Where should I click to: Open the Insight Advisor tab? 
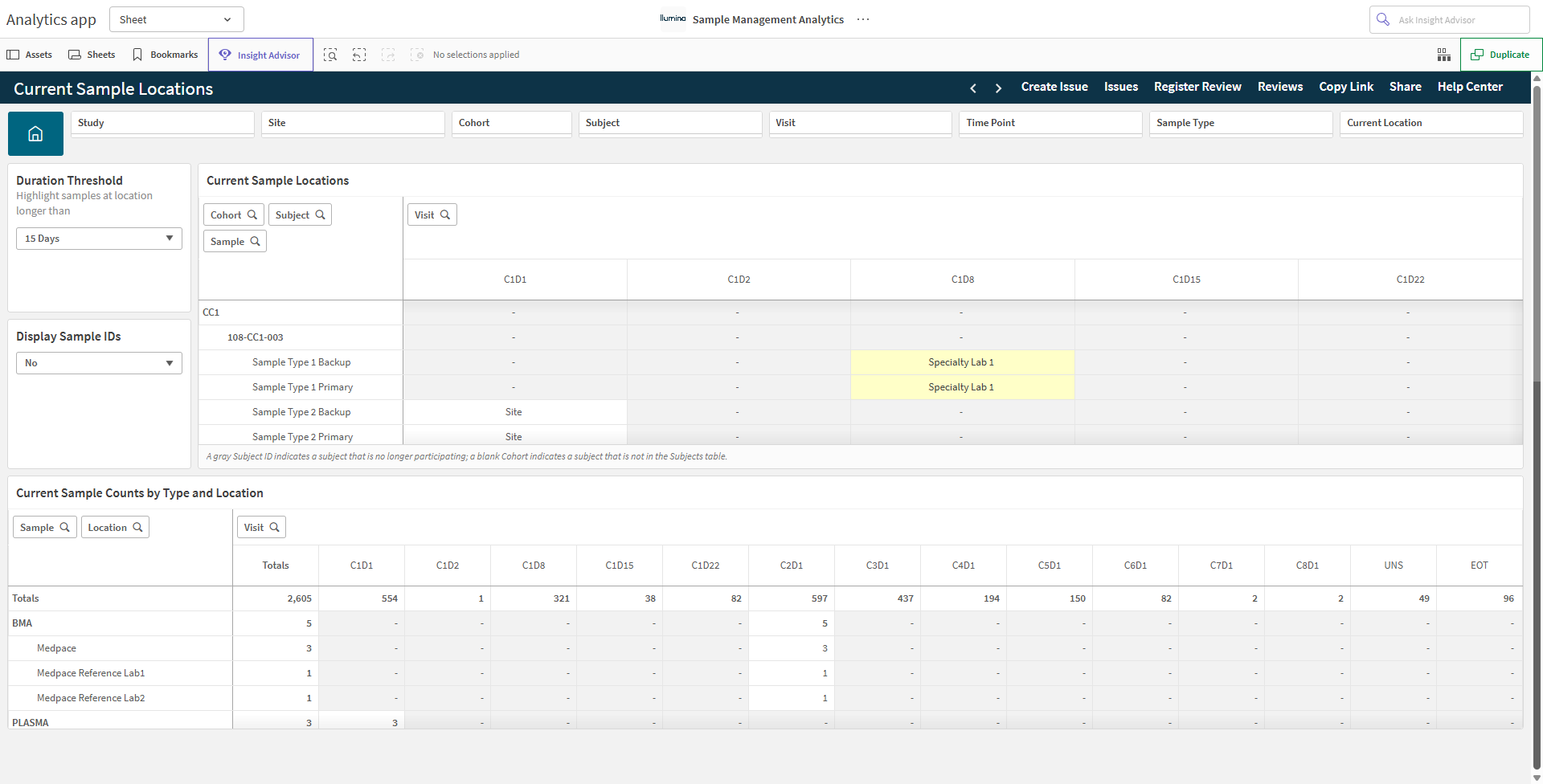(260, 55)
